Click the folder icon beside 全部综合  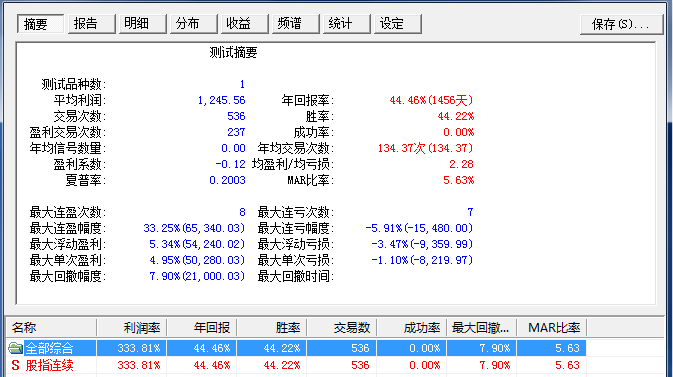[x=15, y=348]
